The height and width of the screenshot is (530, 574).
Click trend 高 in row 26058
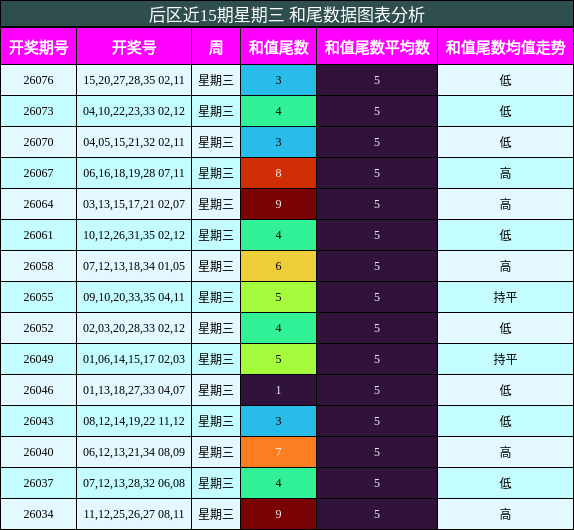506,266
